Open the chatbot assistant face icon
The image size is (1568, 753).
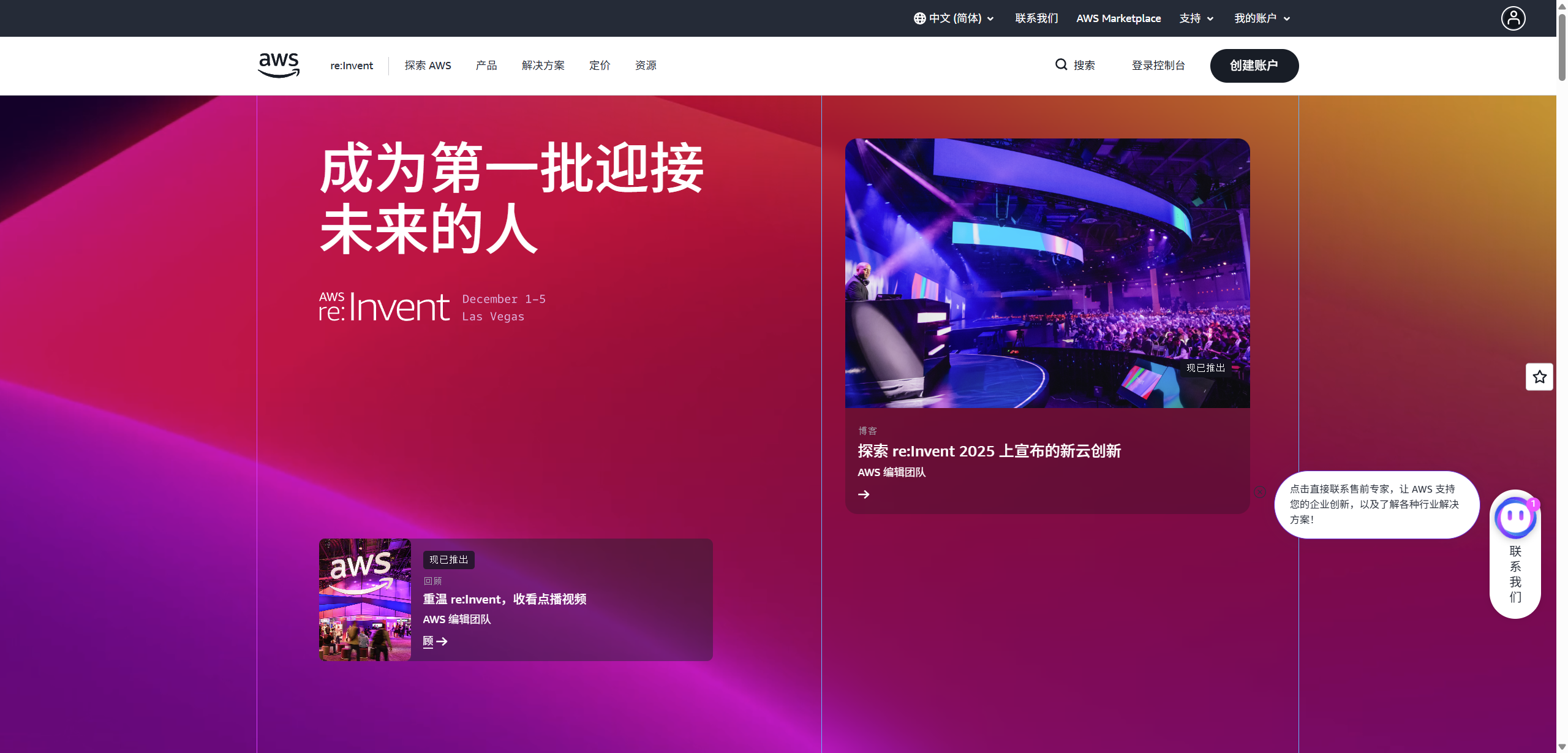click(x=1515, y=517)
